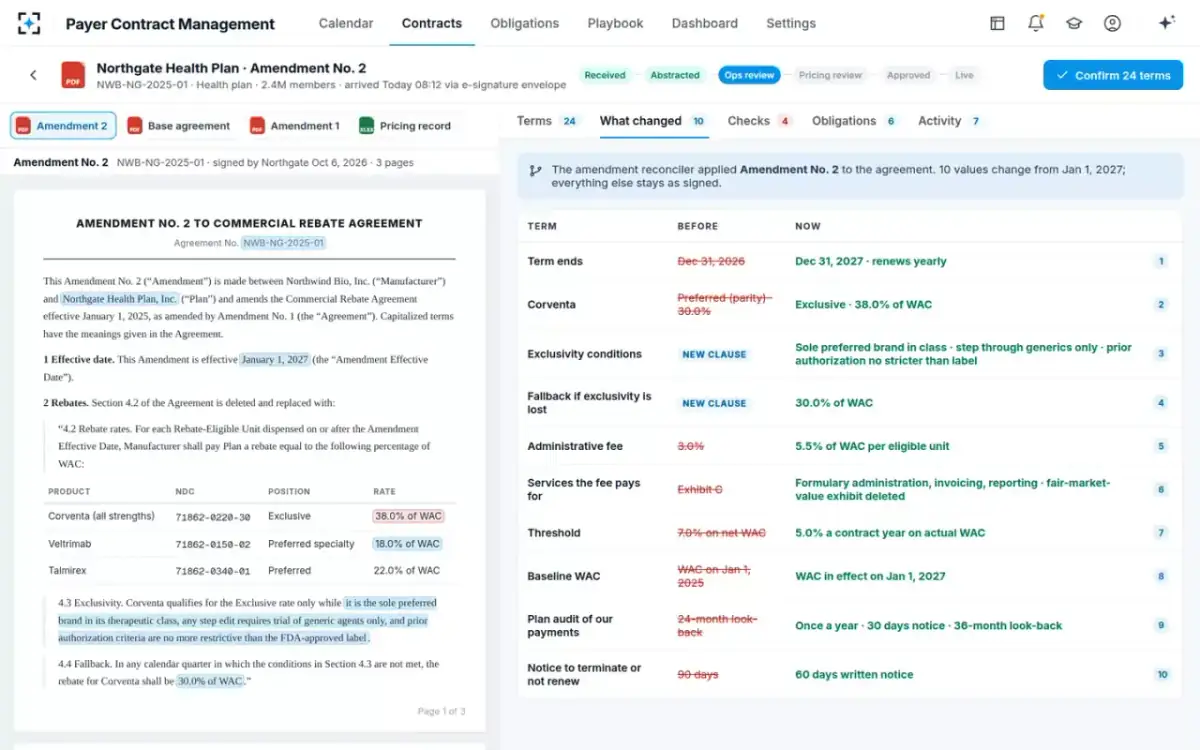Image resolution: width=1200 pixels, height=750 pixels.
Task: Click change number 1 badge for Term ends
Action: (x=1161, y=261)
